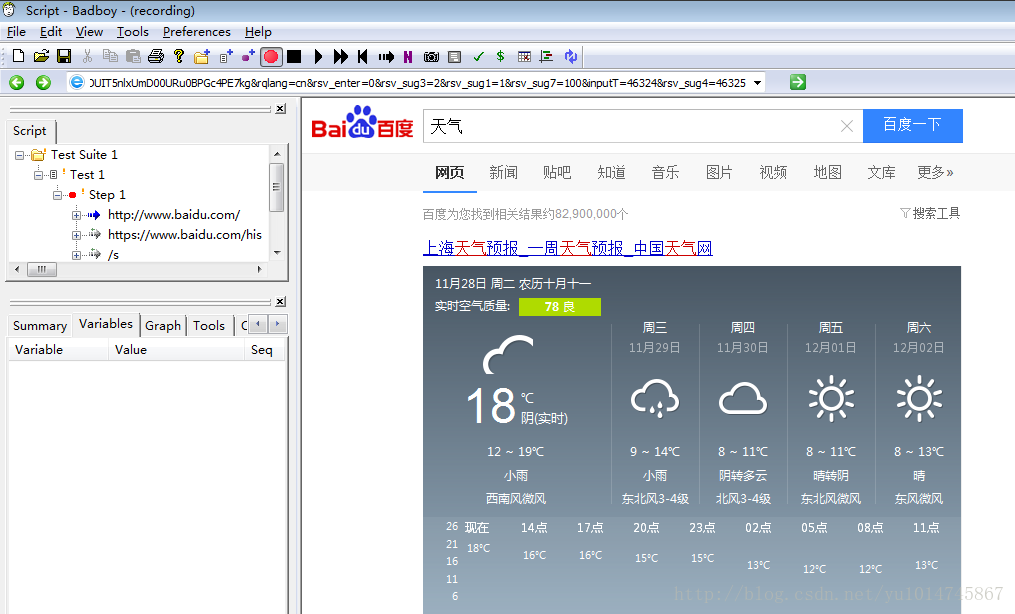
Task: Open the File menu
Action: pos(16,32)
